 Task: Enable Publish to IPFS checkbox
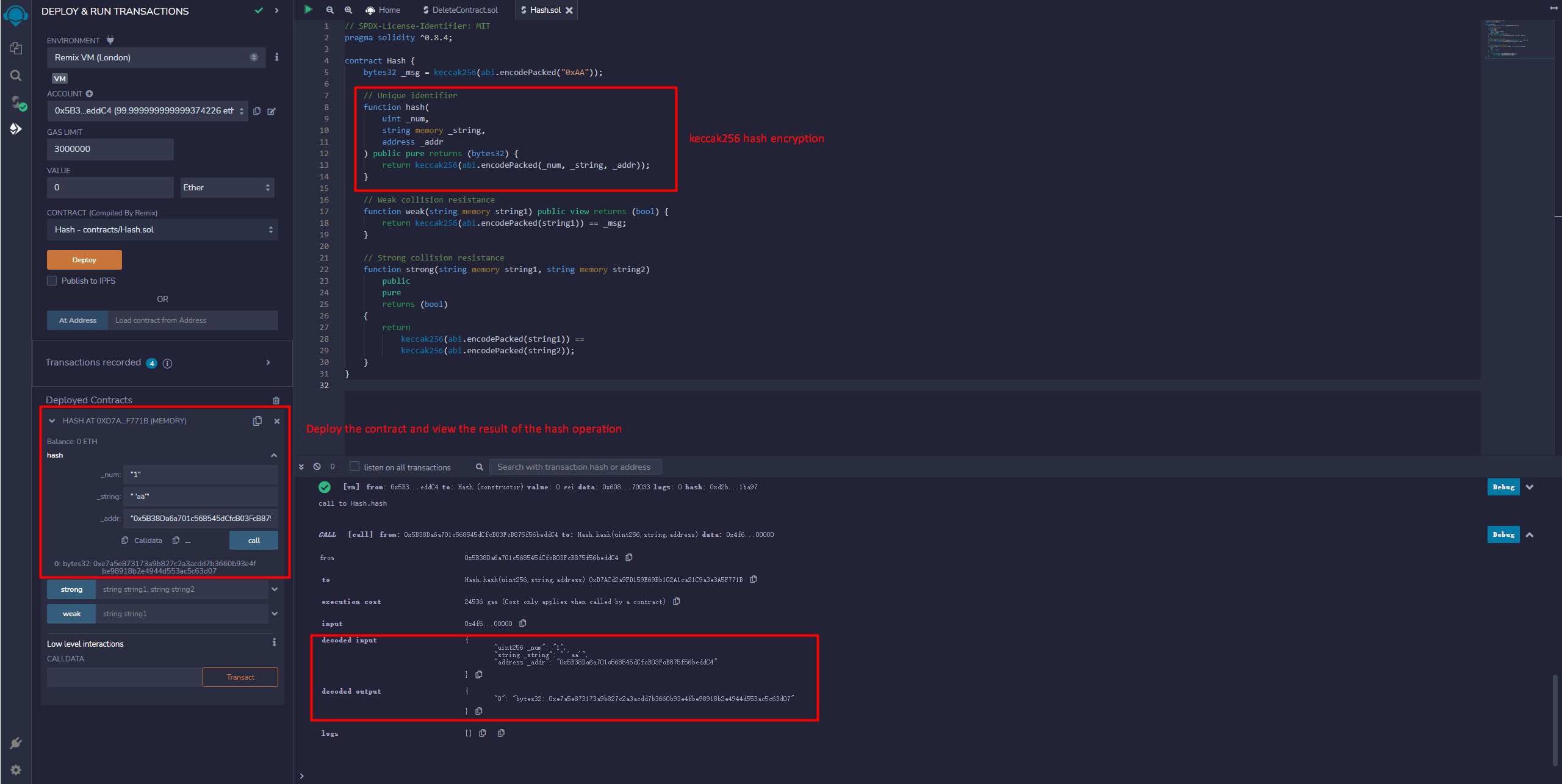[52, 281]
